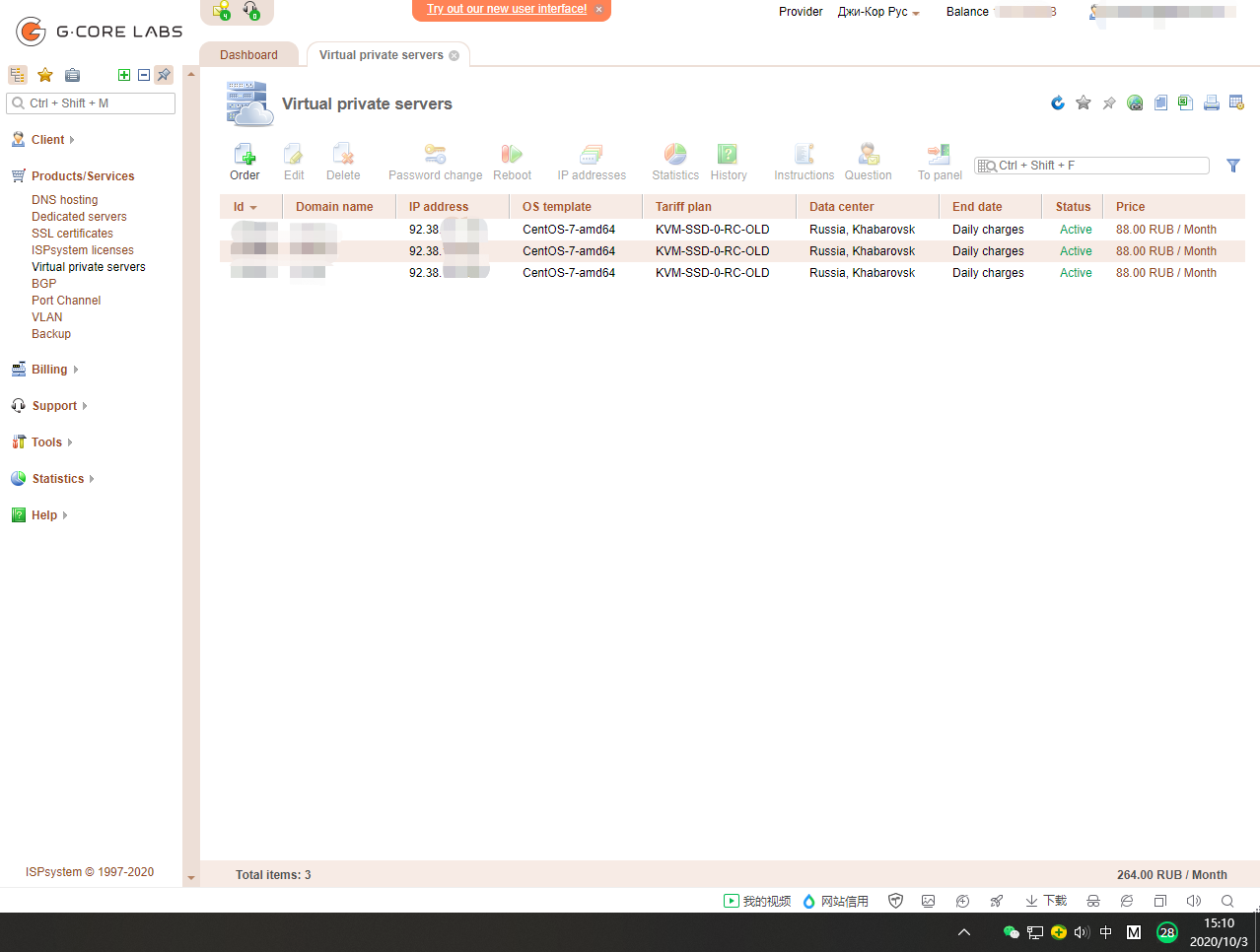Open the IP addresses toolbar icon
Image resolution: width=1260 pixels, height=952 pixels.
click(592, 155)
